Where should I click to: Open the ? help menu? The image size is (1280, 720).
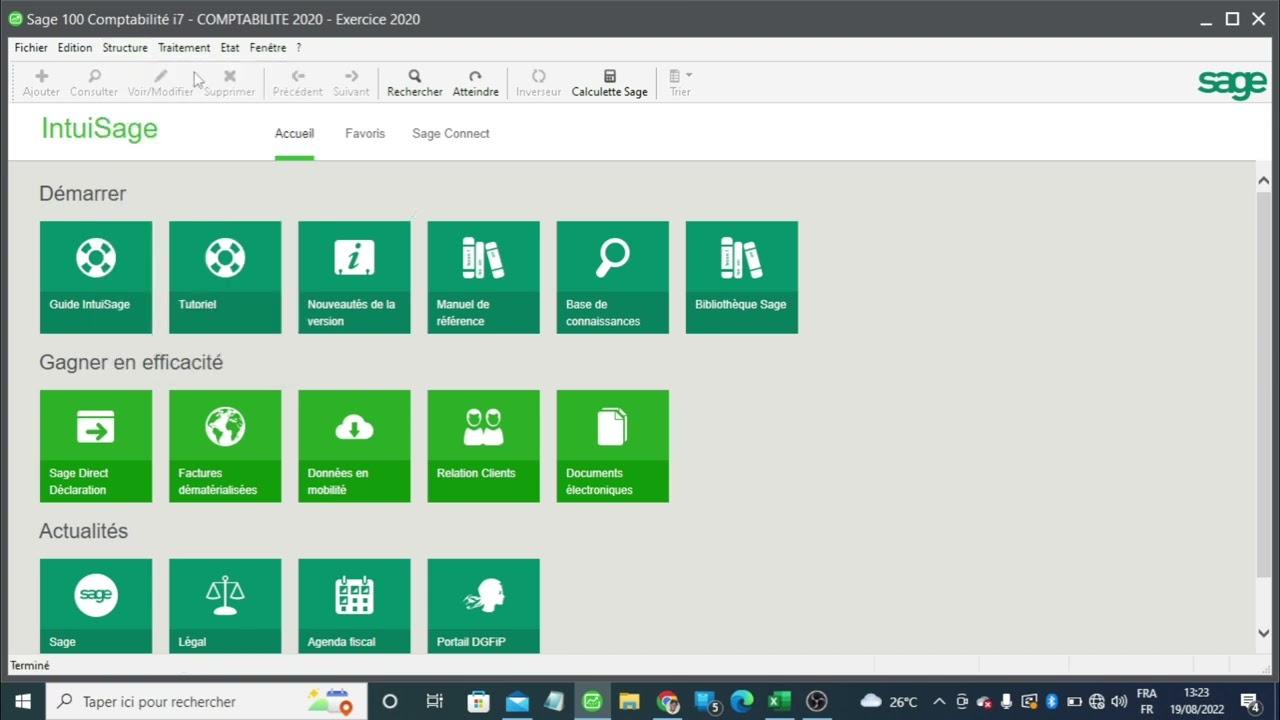298,48
